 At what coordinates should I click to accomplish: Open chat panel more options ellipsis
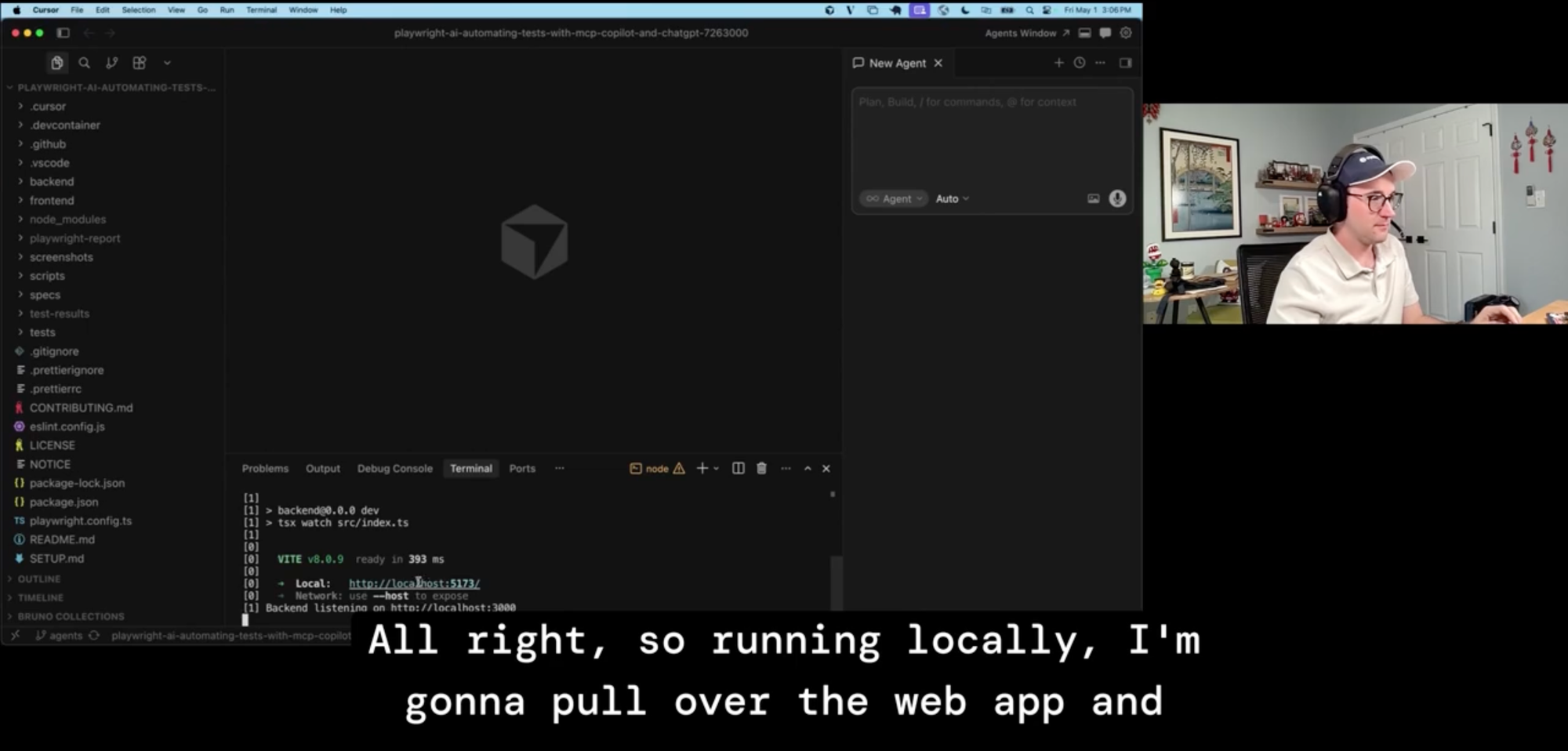coord(1101,63)
